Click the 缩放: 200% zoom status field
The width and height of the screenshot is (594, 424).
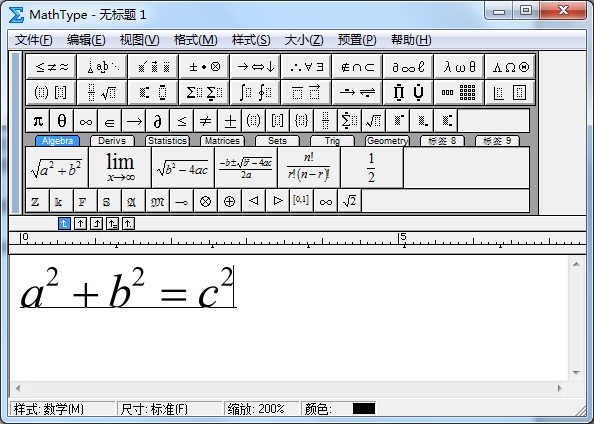(x=261, y=408)
